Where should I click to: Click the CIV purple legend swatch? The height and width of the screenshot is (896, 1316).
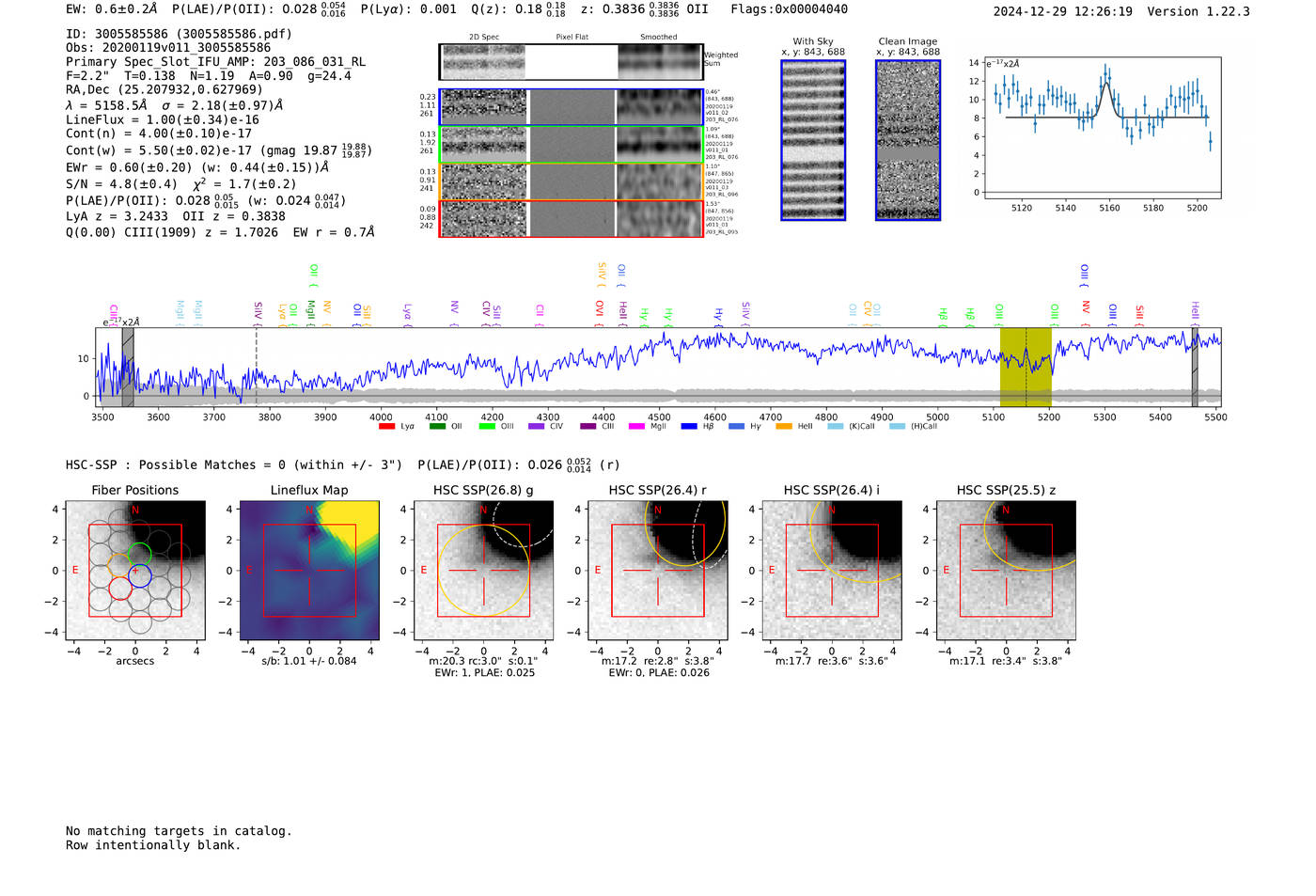click(x=537, y=427)
